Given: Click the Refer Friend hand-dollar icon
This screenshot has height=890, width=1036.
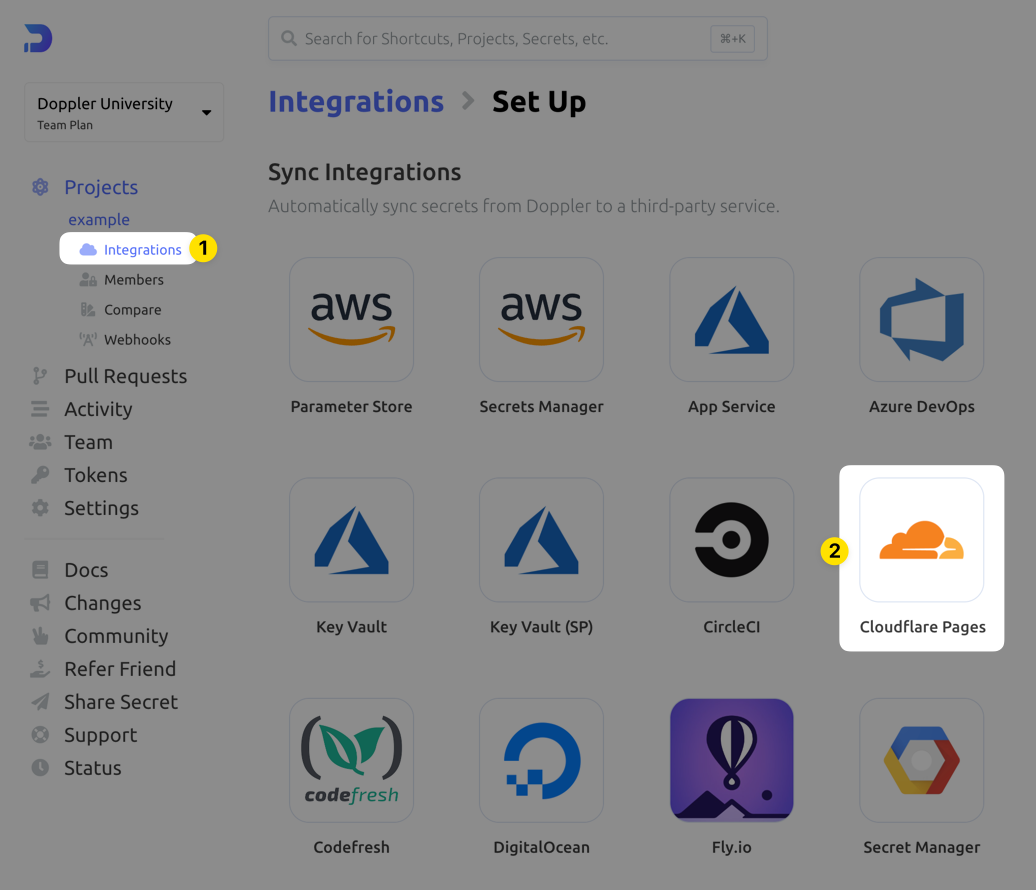Looking at the screenshot, I should coord(40,669).
